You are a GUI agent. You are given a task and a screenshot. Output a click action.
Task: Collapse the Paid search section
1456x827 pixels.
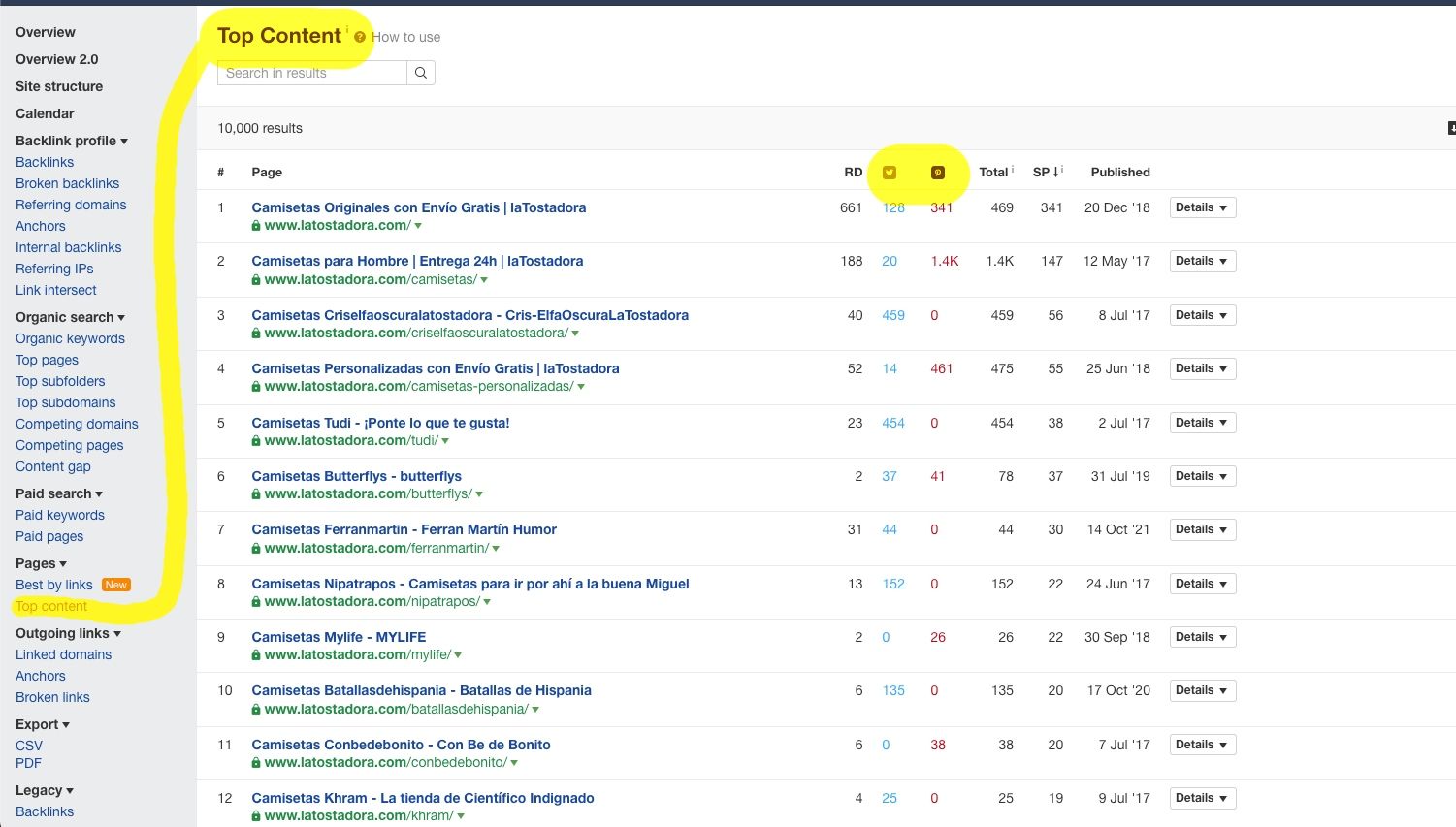(59, 493)
